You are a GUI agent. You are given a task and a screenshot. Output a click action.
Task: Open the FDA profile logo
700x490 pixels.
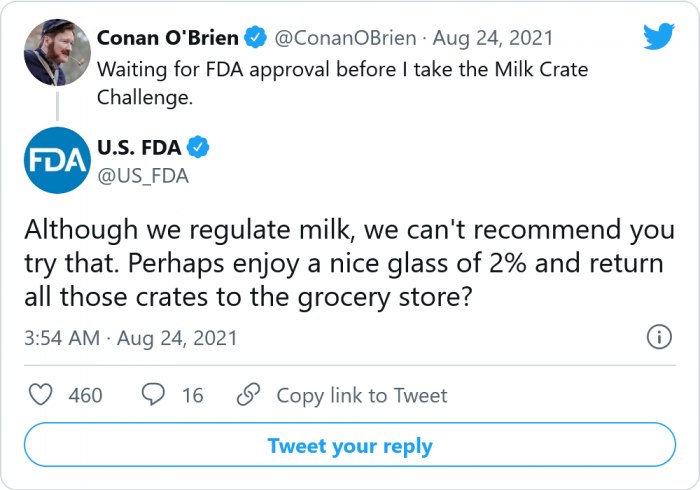55,159
